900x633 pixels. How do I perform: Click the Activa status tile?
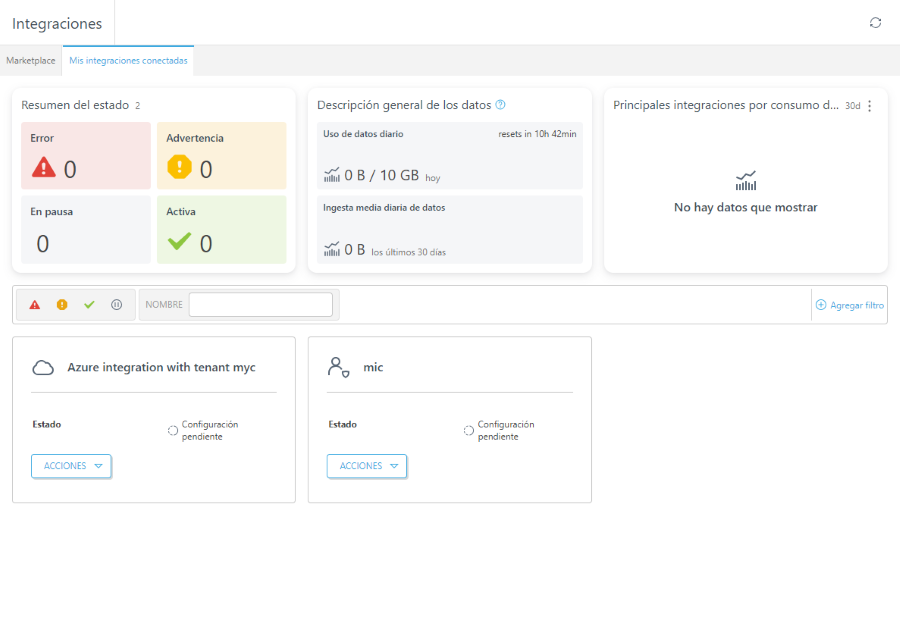point(222,230)
